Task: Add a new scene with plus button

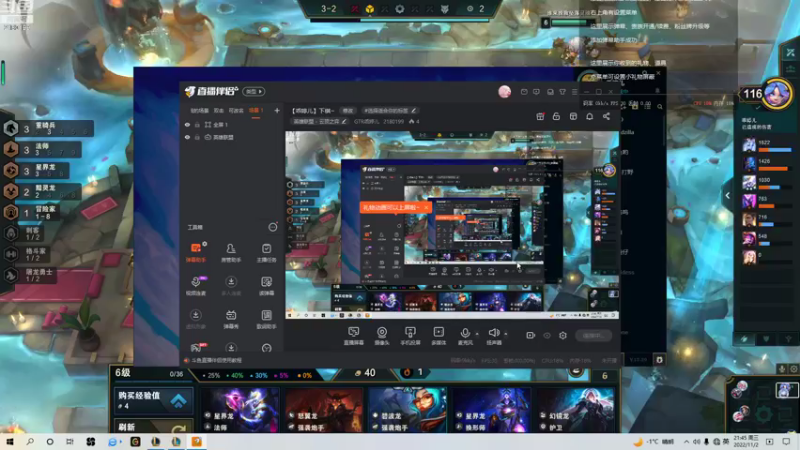Action: (277, 110)
